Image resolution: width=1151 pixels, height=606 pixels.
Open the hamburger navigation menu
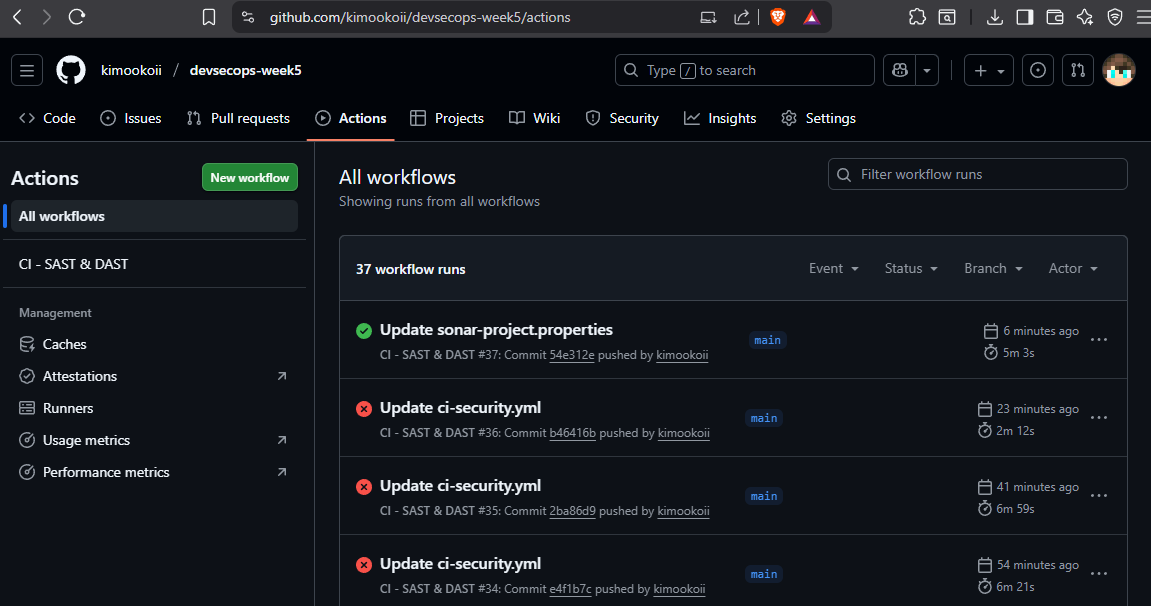point(27,70)
